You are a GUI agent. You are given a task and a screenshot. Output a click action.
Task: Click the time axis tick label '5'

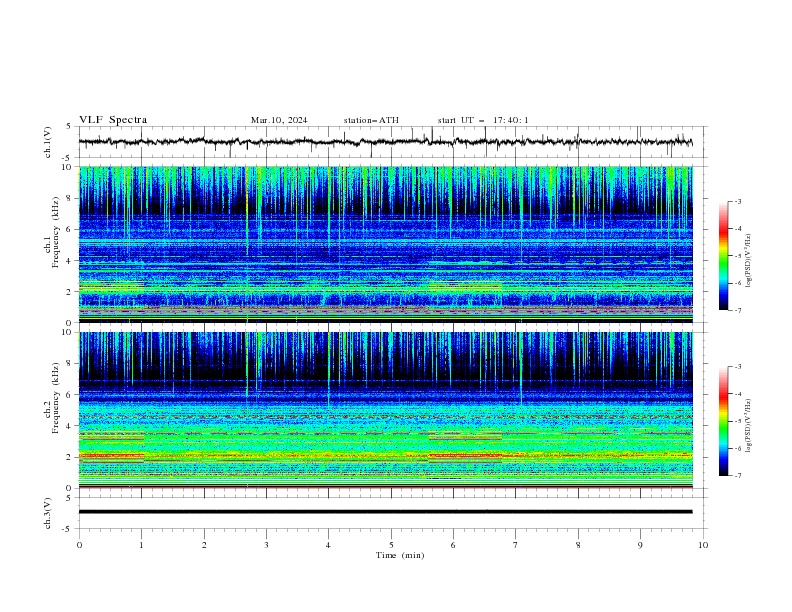pos(391,545)
